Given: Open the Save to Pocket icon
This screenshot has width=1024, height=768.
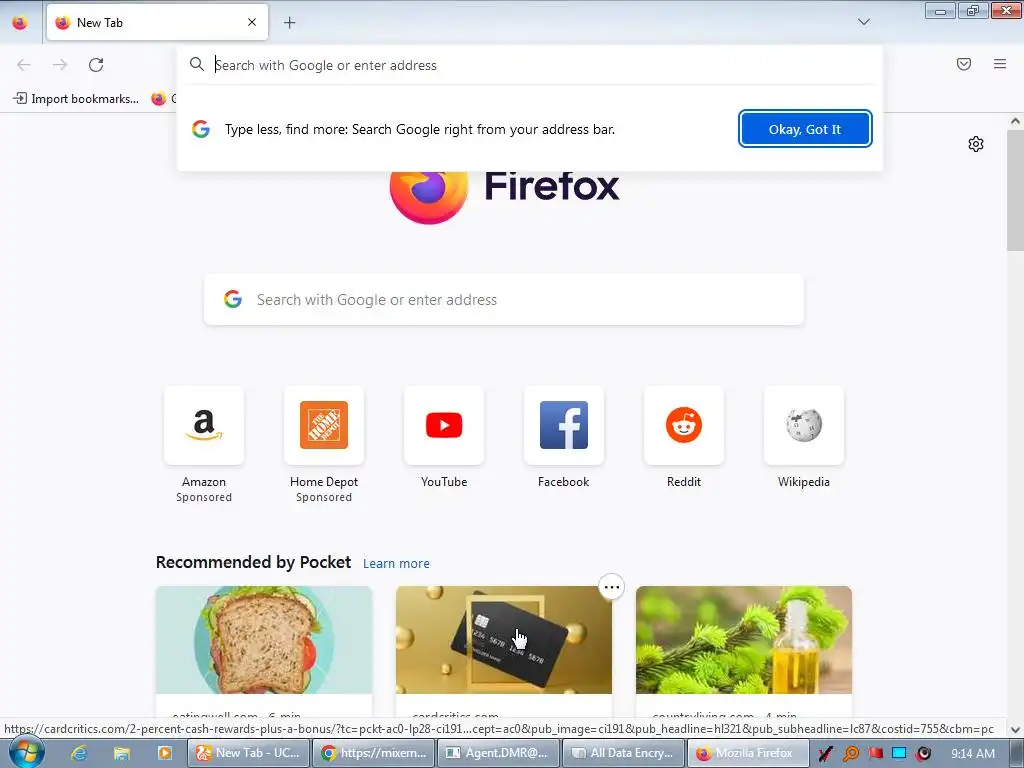Looking at the screenshot, I should pyautogui.click(x=963, y=64).
